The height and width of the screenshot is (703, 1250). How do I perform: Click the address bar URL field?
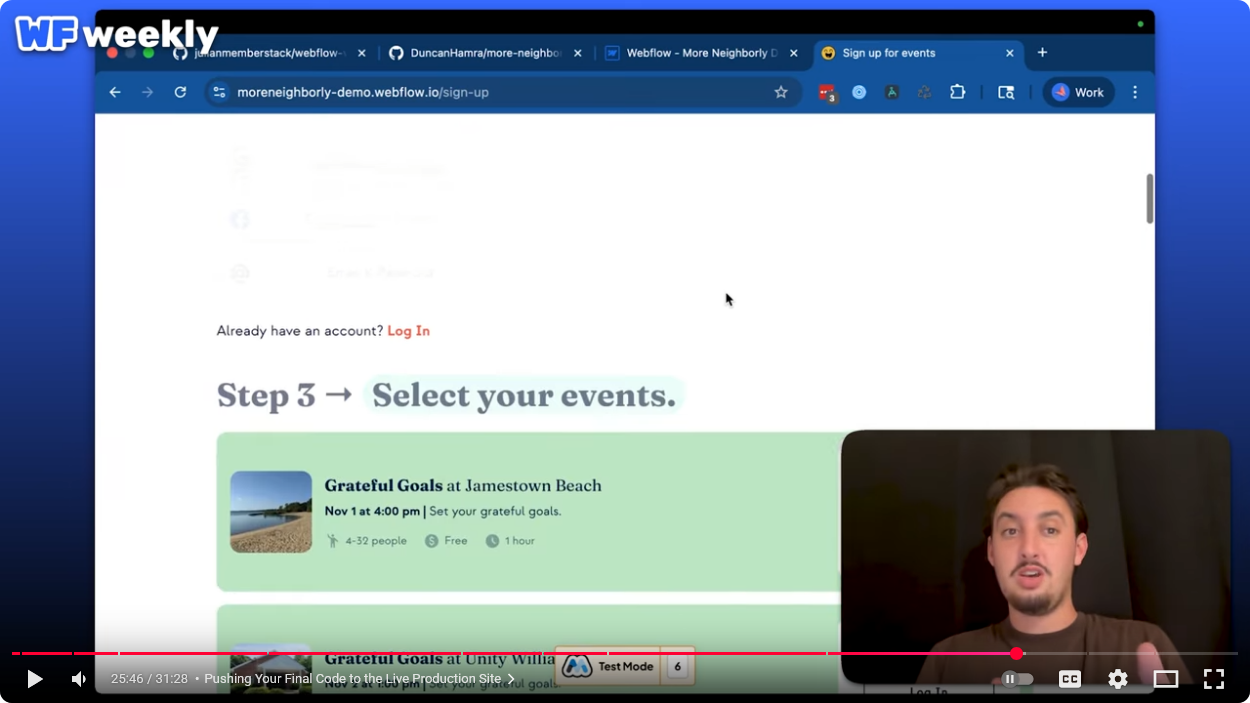click(500, 92)
